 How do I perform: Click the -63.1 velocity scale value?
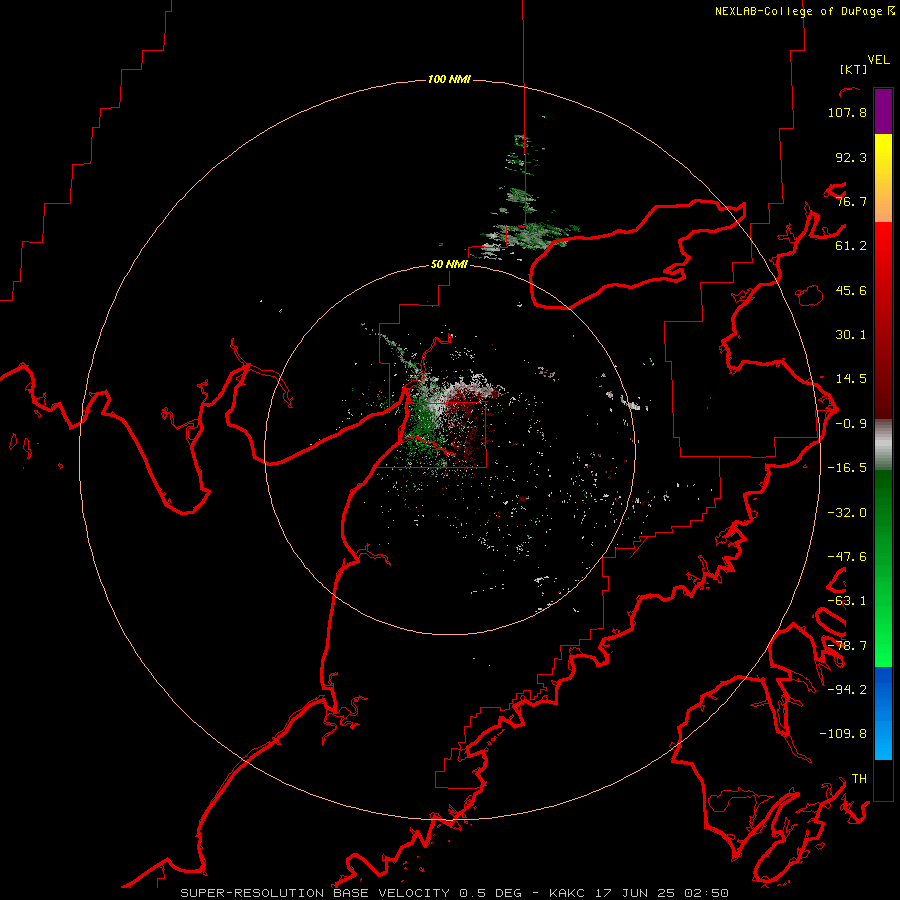[847, 601]
